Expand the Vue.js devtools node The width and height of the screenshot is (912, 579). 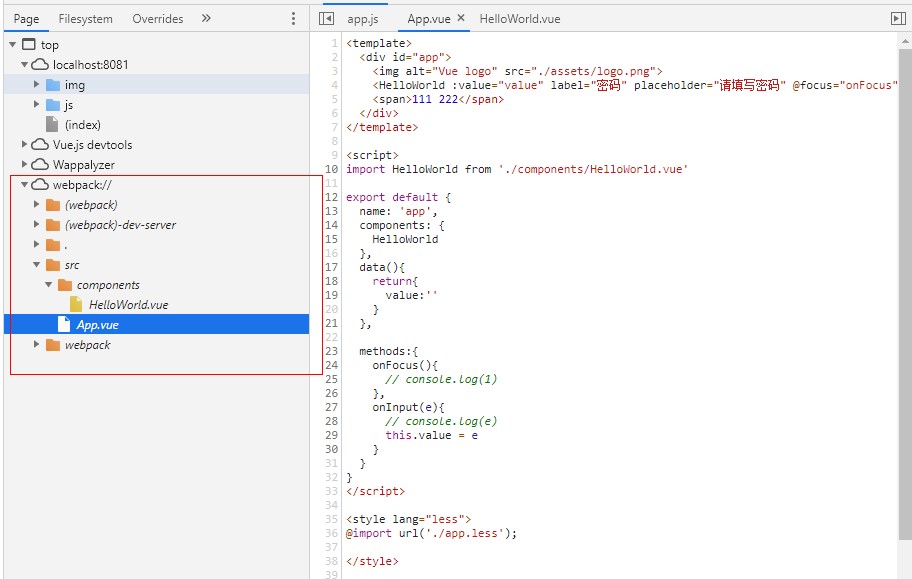[x=24, y=144]
